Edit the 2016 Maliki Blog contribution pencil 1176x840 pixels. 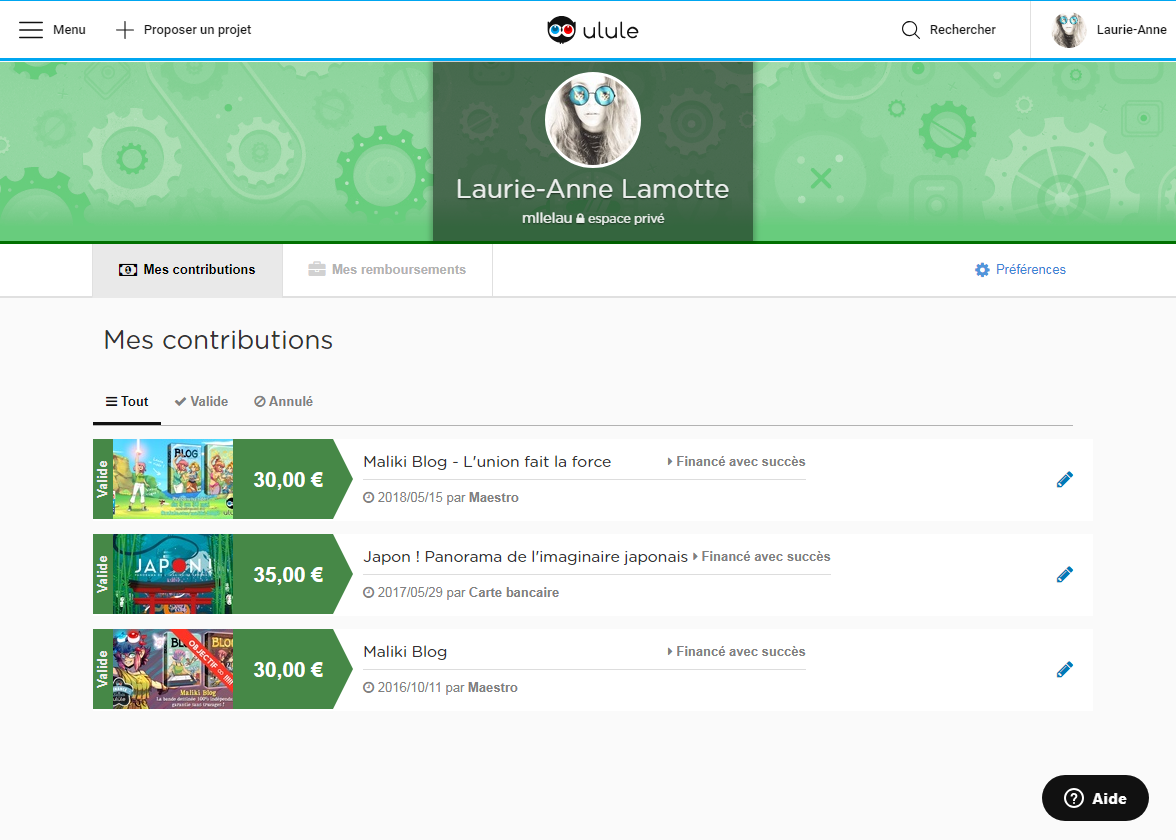(x=1065, y=670)
